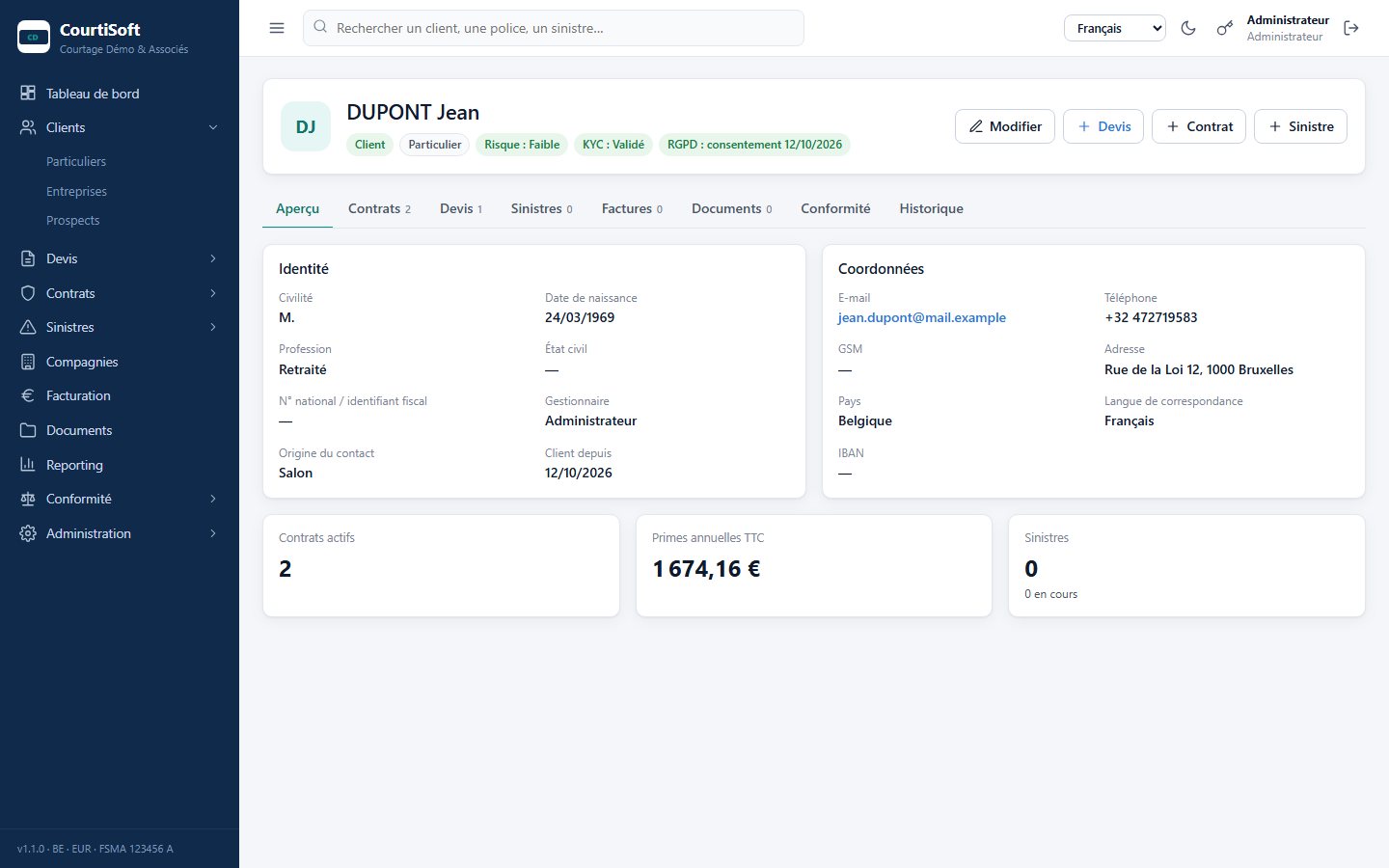Image resolution: width=1389 pixels, height=868 pixels.
Task: Click the Devis document icon
Action: [28, 258]
